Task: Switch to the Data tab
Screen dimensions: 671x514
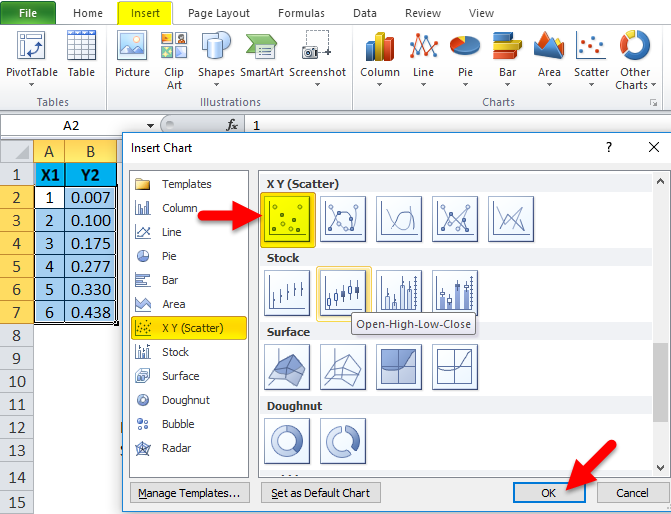Action: [x=365, y=13]
